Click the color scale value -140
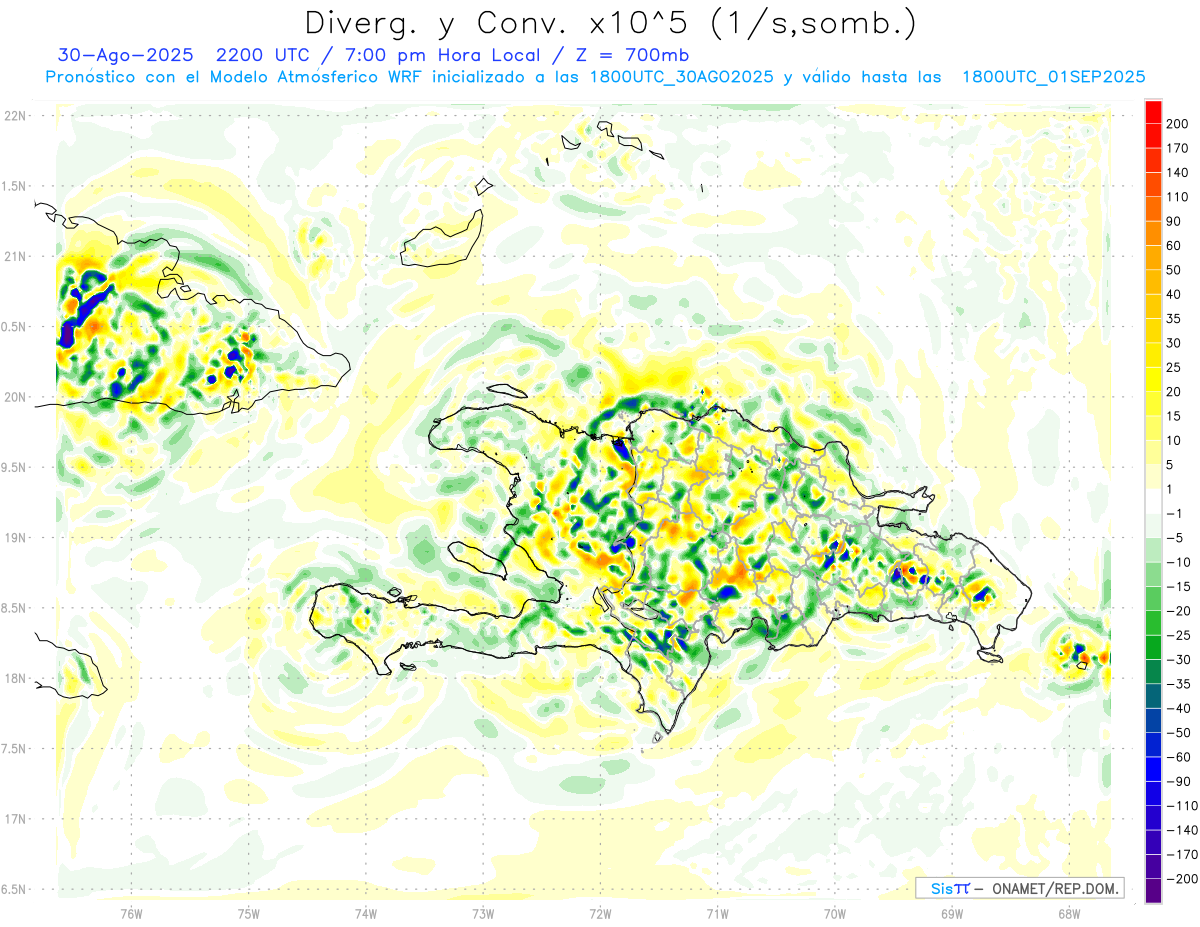The image size is (1200, 927). click(1183, 830)
